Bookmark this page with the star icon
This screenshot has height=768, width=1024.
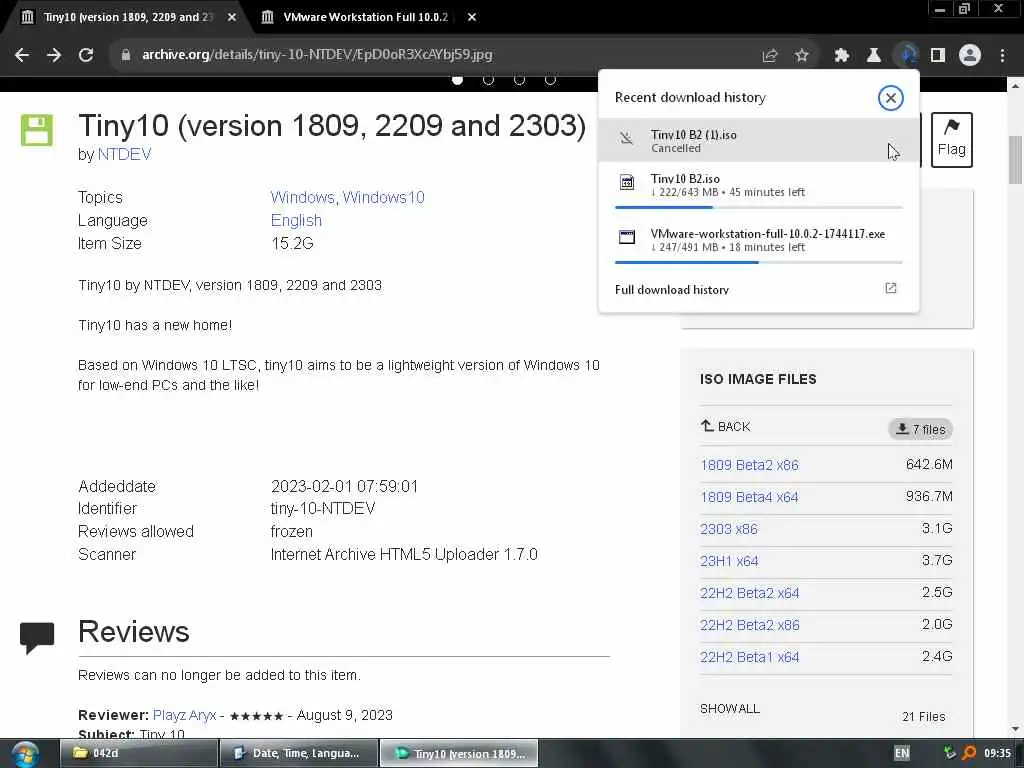coord(802,56)
